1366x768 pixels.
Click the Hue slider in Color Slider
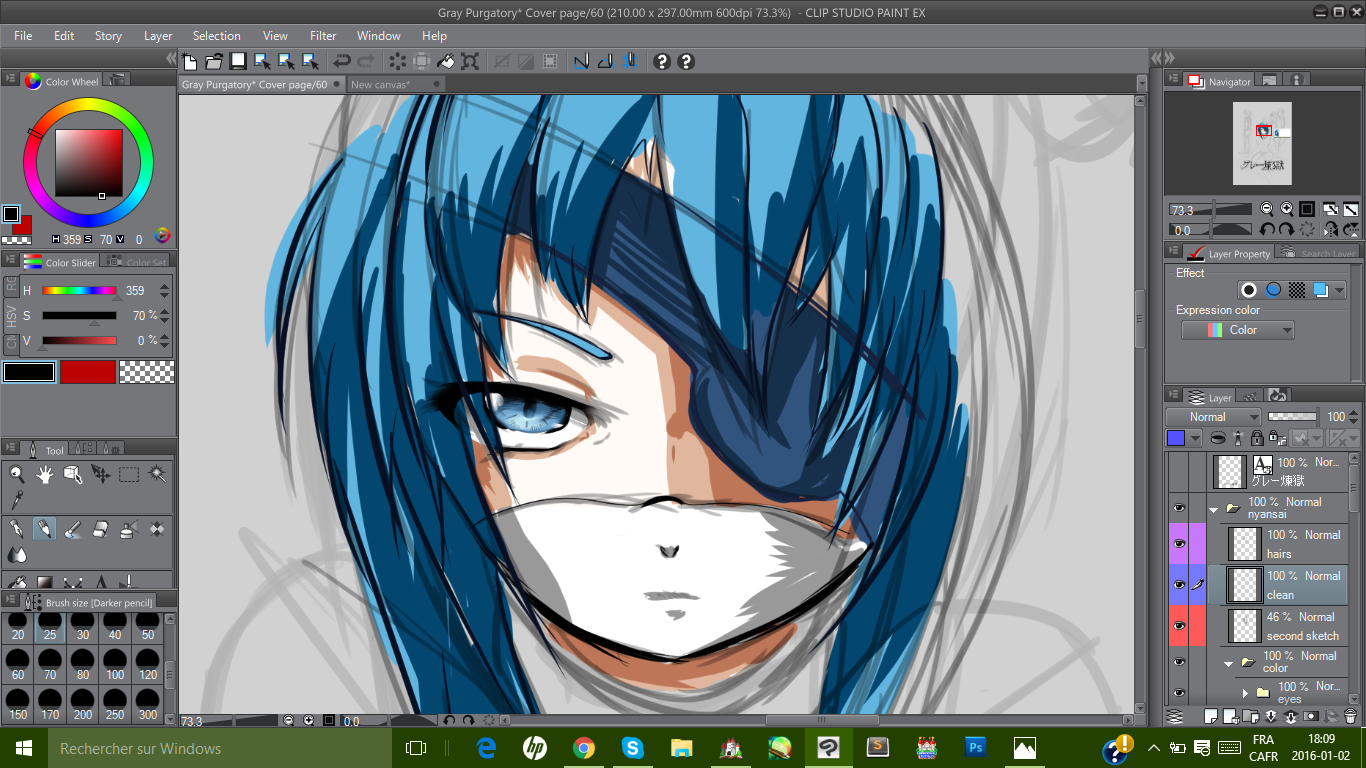click(x=80, y=291)
